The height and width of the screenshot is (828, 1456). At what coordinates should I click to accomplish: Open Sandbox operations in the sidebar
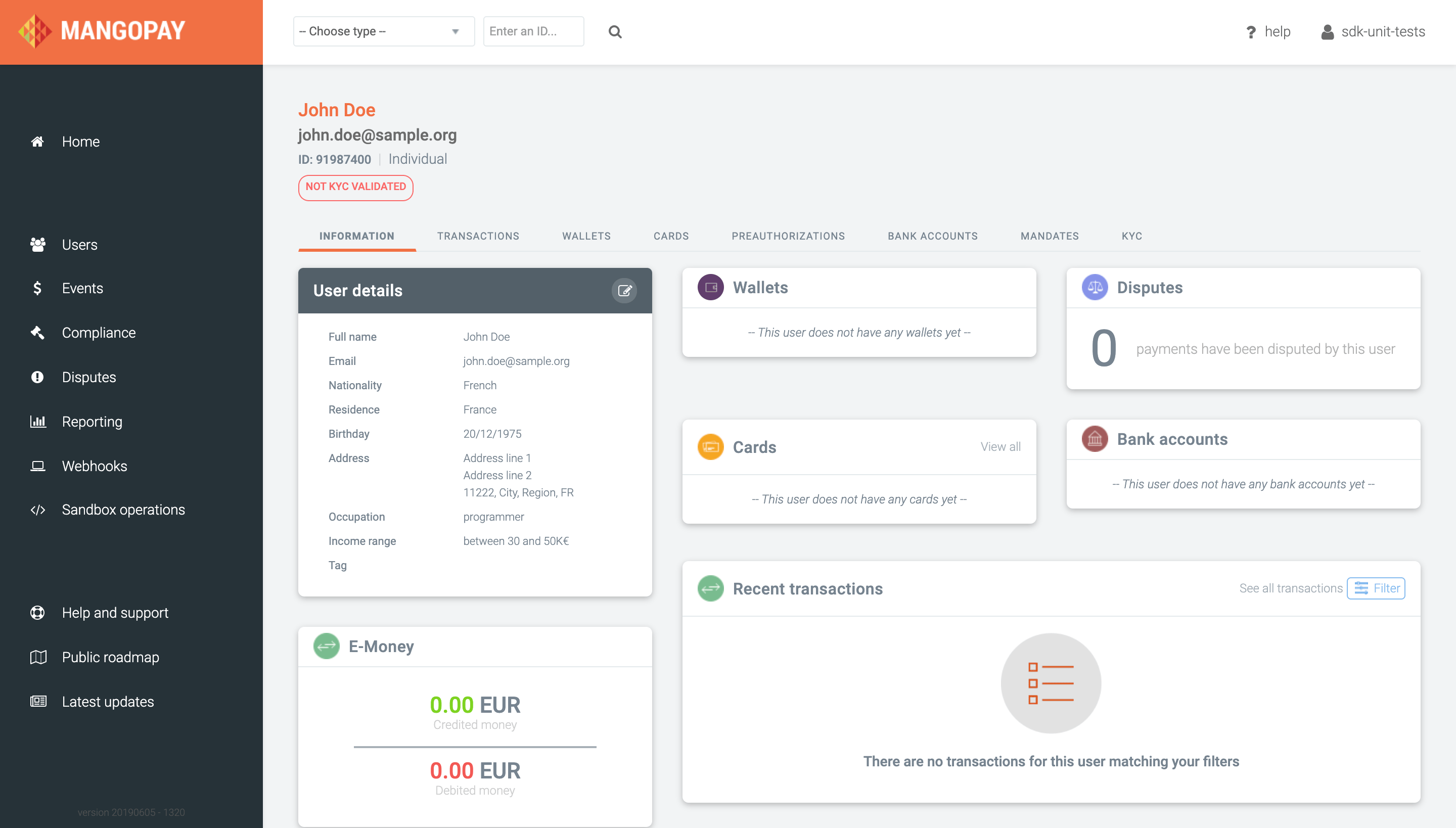tap(123, 510)
